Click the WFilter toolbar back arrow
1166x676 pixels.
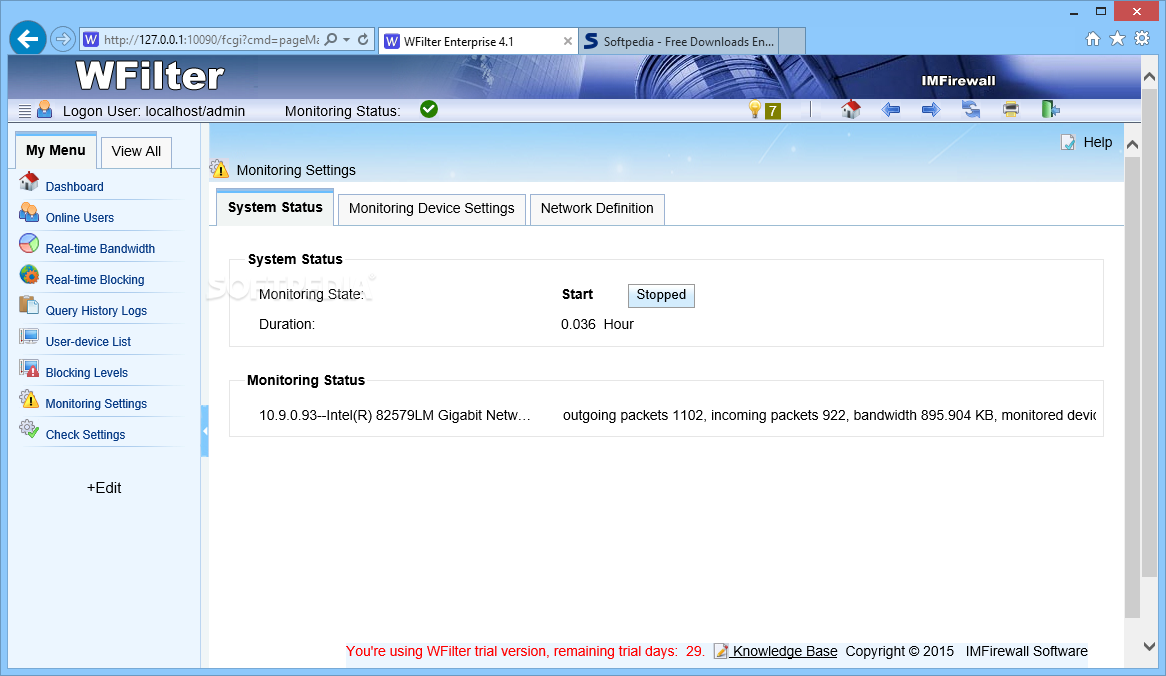point(891,110)
